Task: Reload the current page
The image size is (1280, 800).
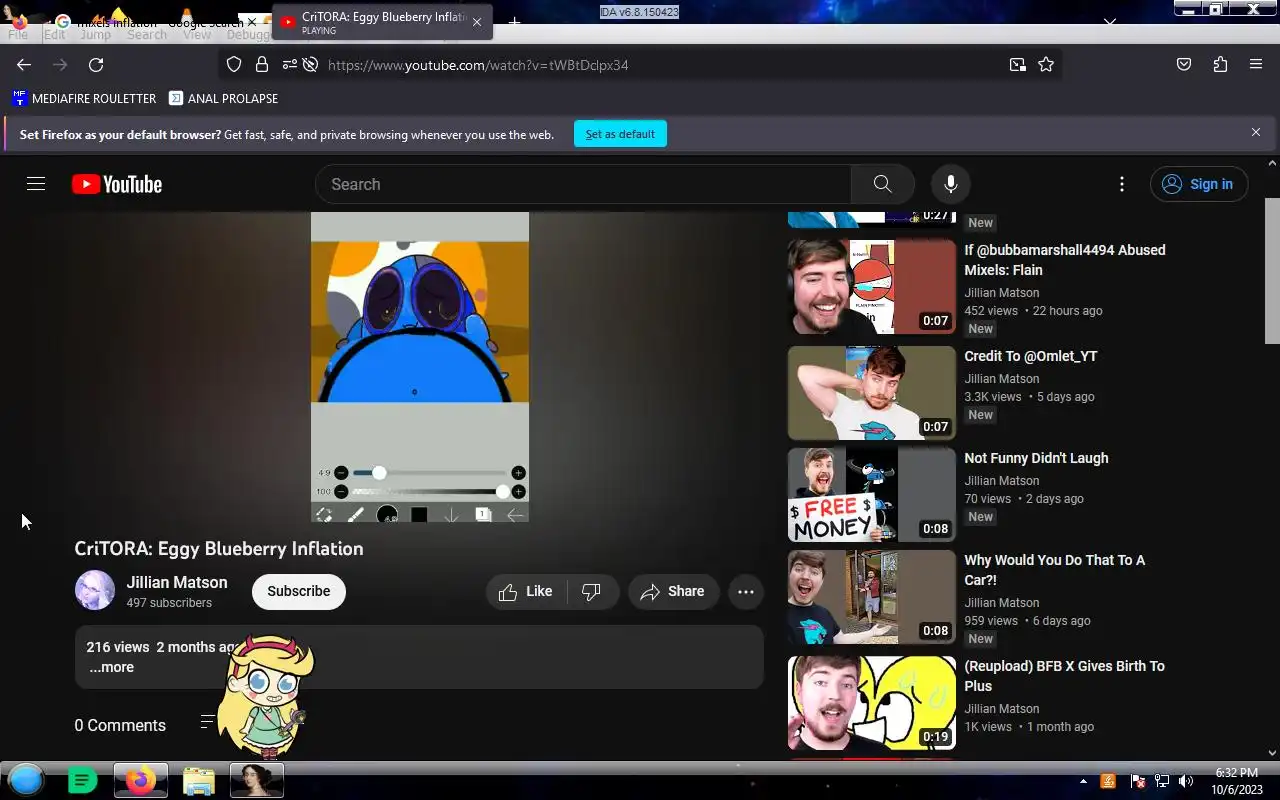Action: [x=96, y=65]
